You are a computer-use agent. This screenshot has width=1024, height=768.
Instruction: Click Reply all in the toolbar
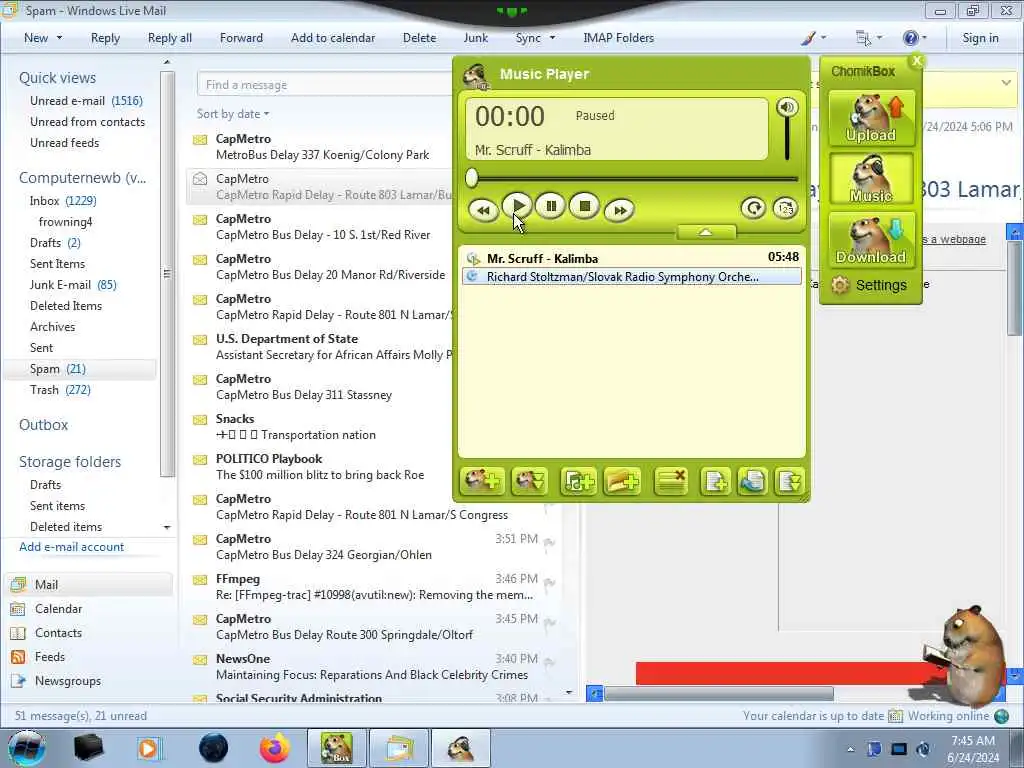click(170, 38)
